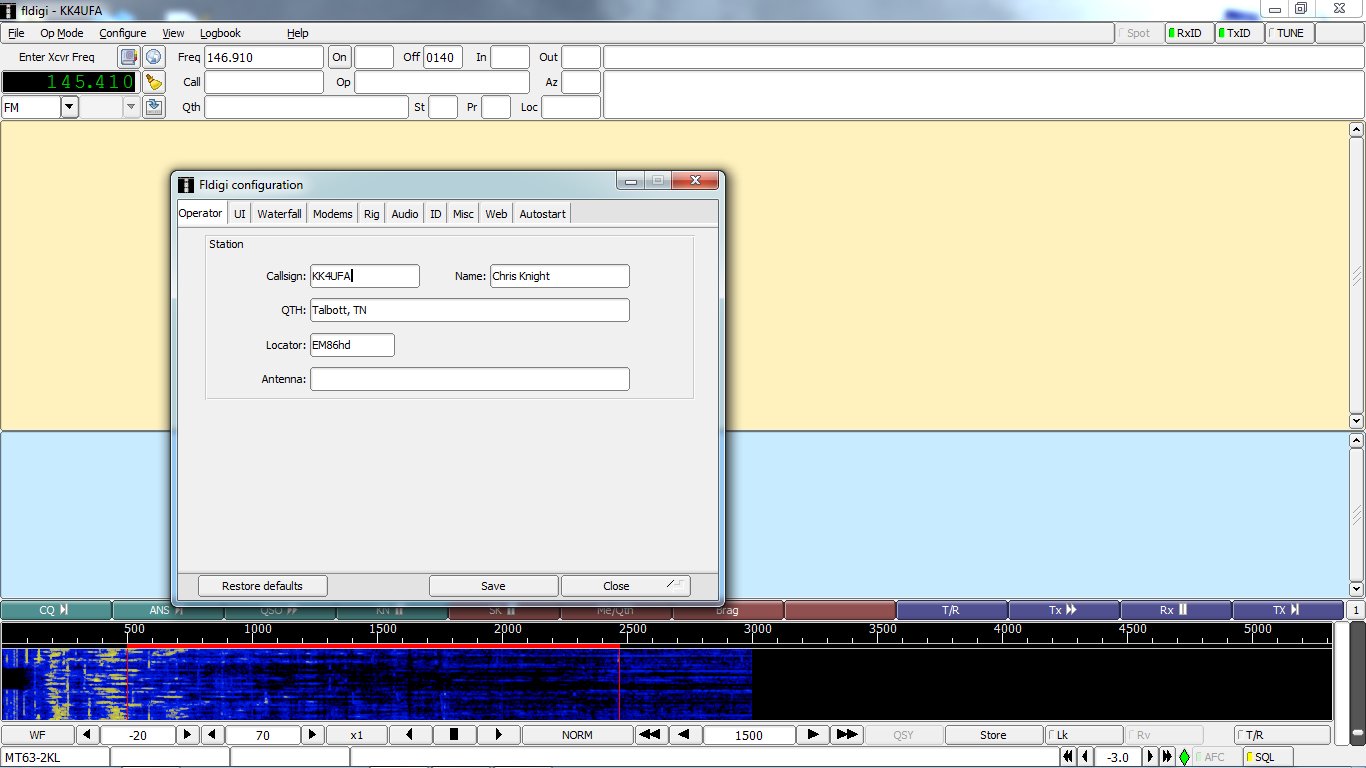Open the File menu
This screenshot has height=768, width=1366.
click(16, 33)
